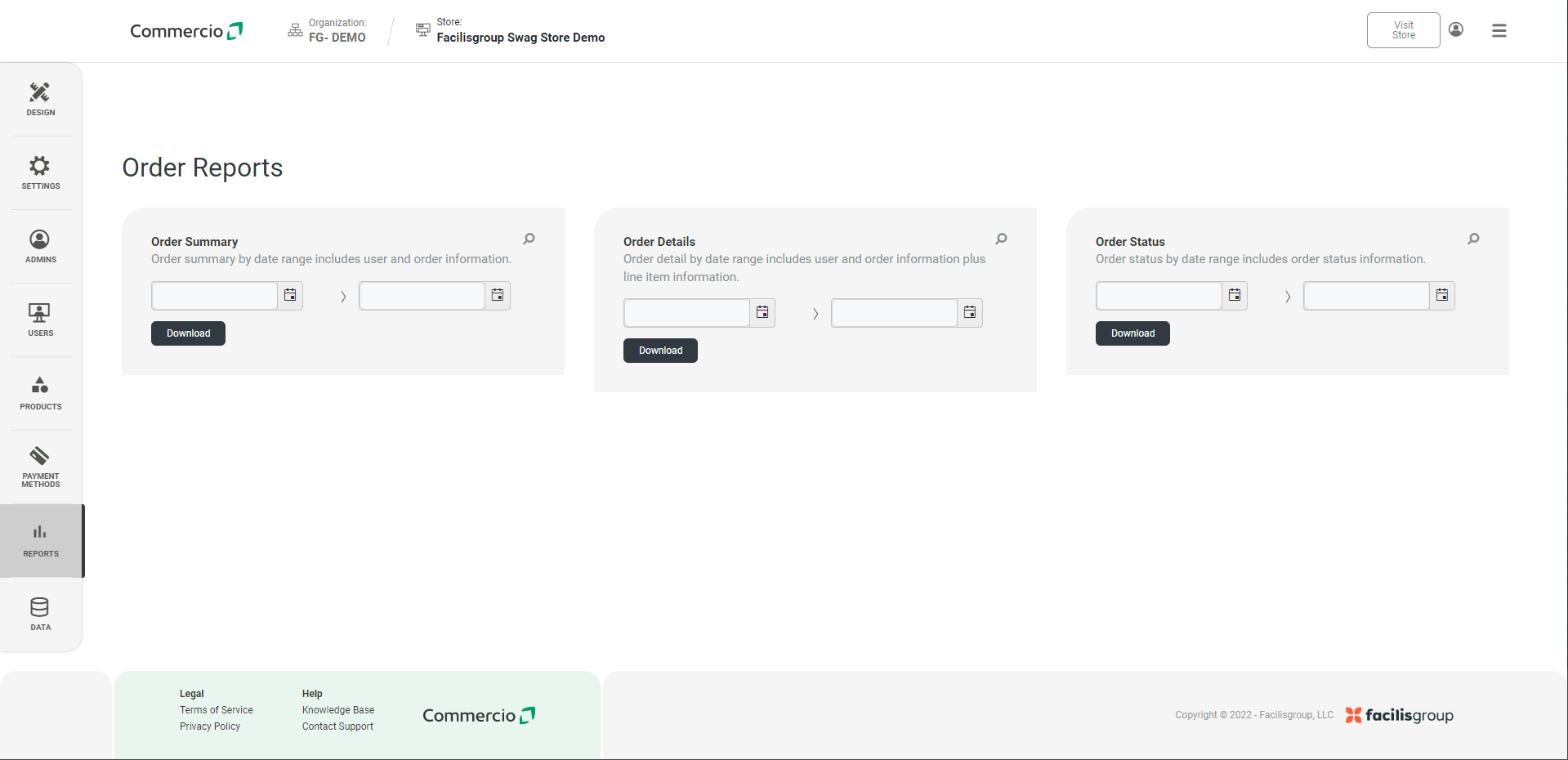Preview Order Status with magnifier icon
Screen dimensions: 1568x760
pos(1474,239)
